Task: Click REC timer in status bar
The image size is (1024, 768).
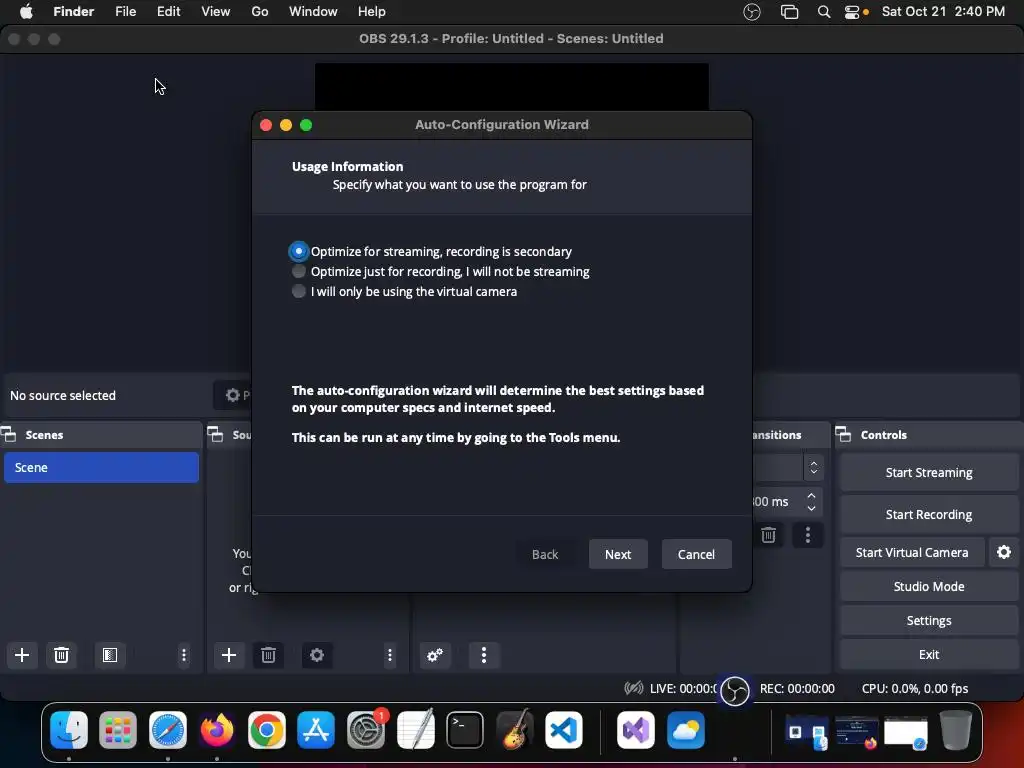Action: (797, 688)
